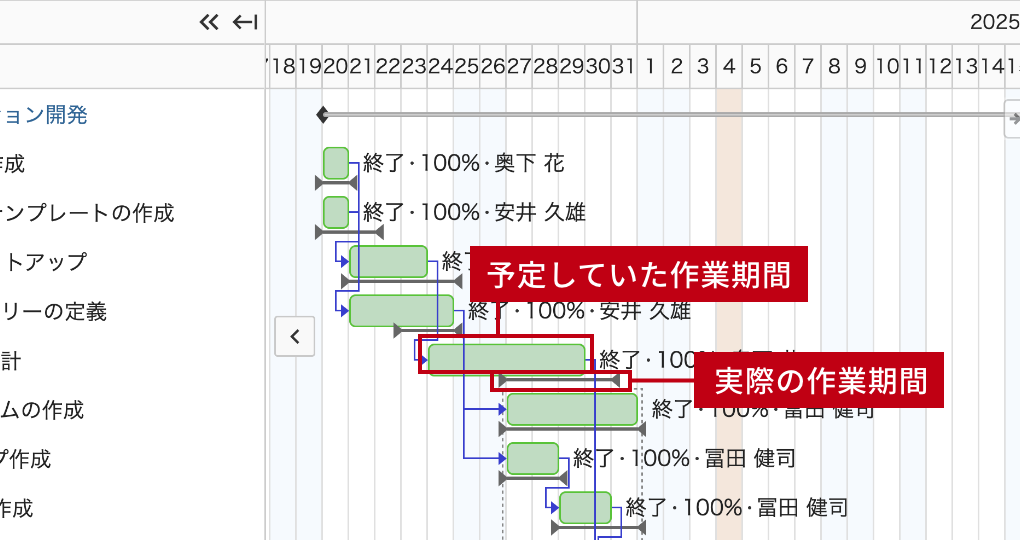Select task bar in プ作成 row

(x=533, y=459)
